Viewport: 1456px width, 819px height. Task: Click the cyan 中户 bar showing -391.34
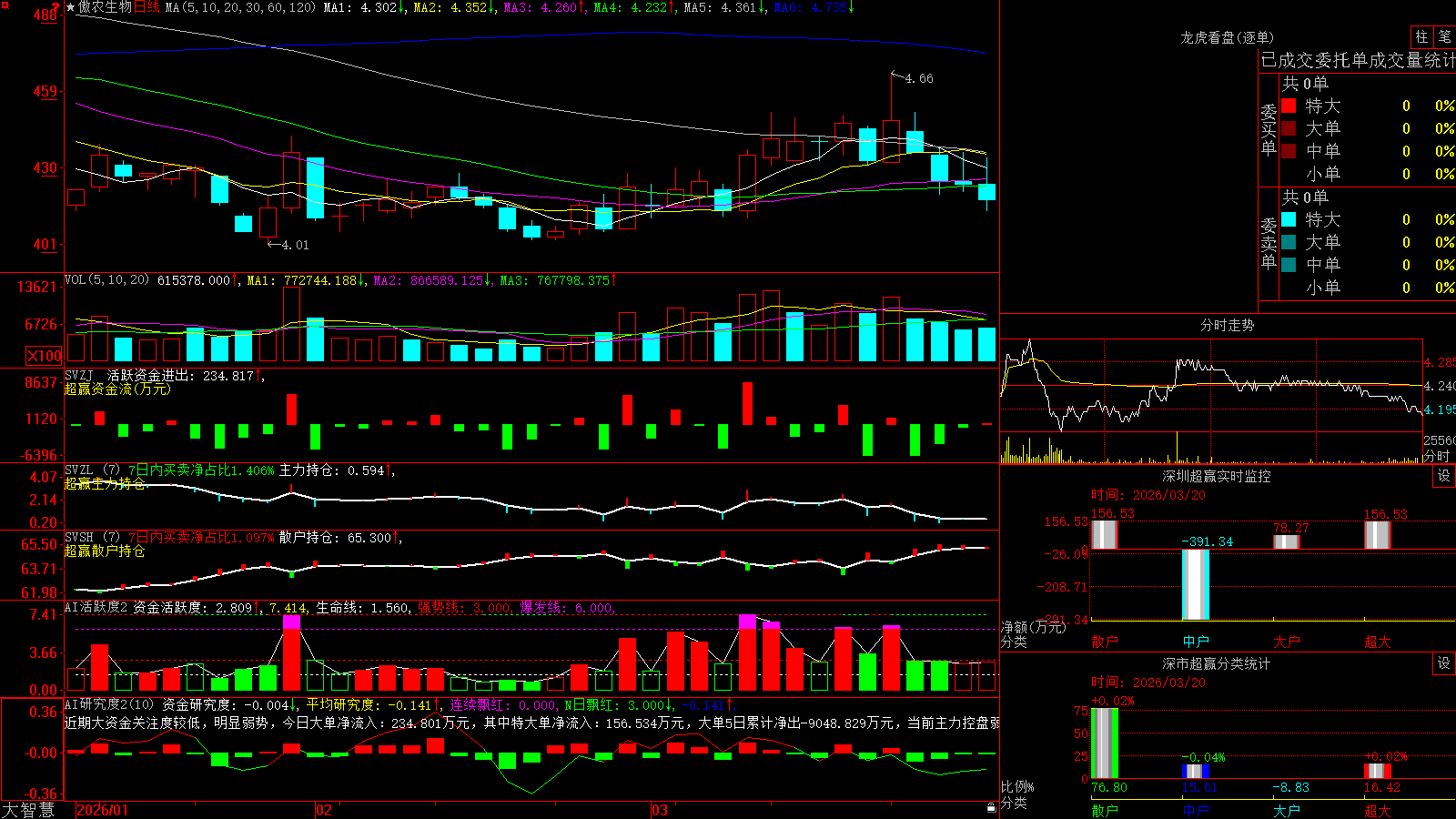[1196, 584]
